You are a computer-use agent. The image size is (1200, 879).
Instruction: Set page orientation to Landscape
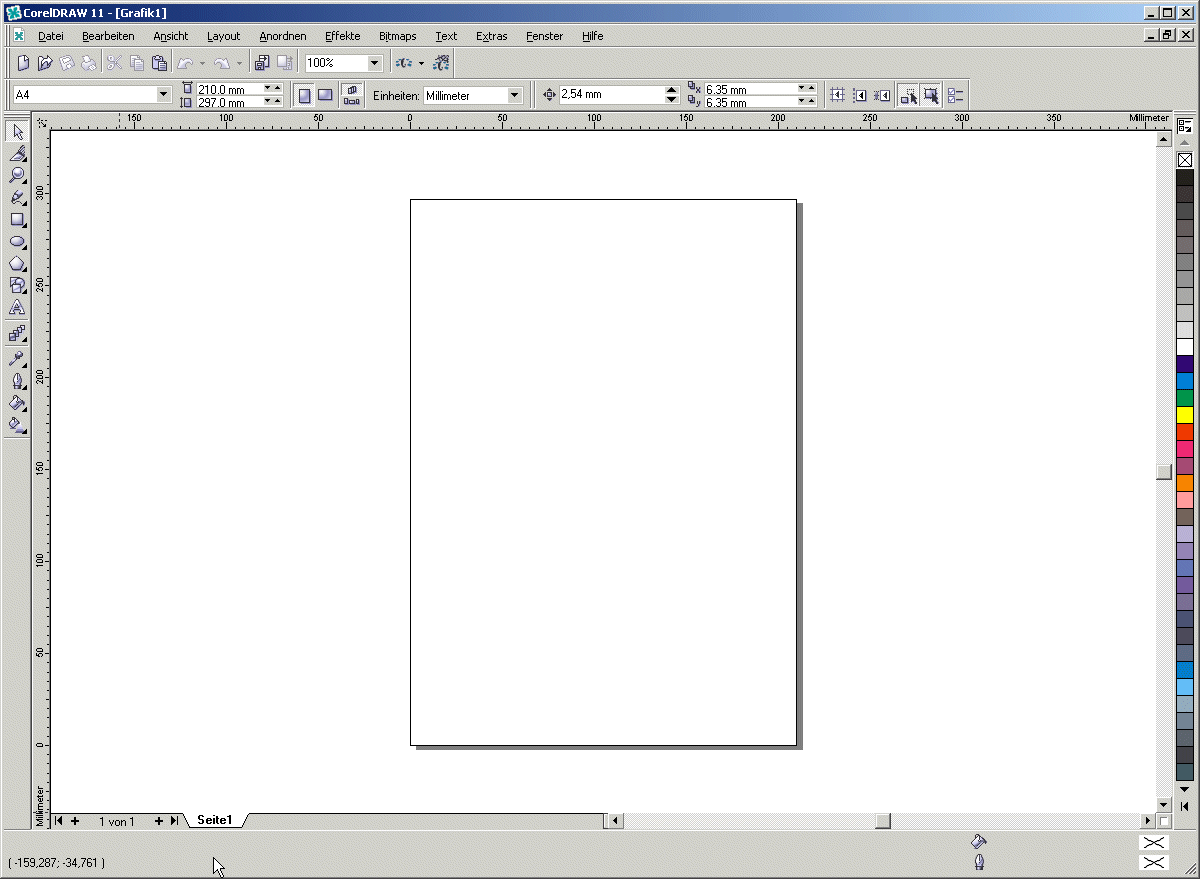(x=325, y=95)
